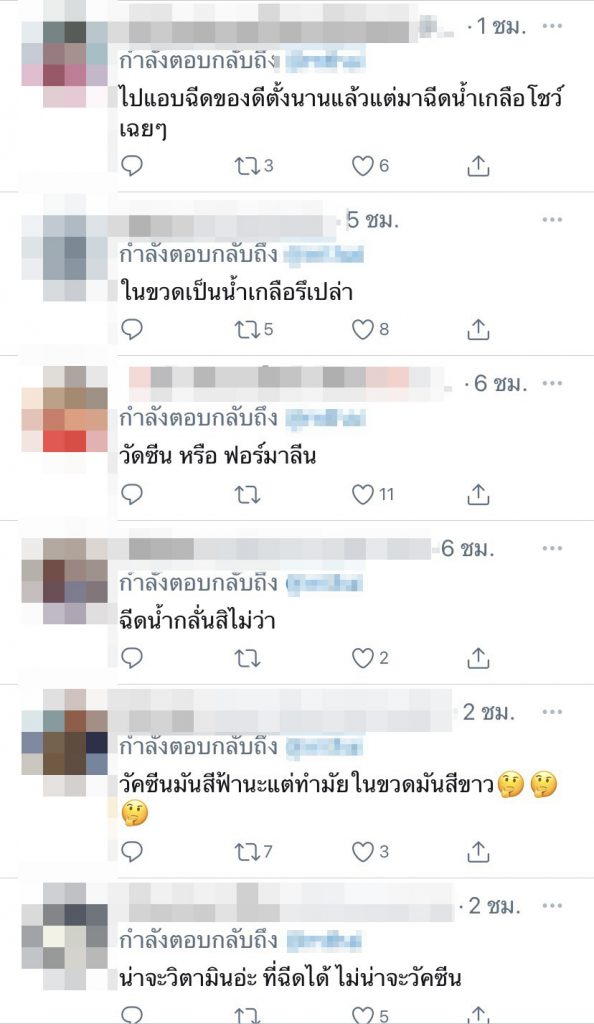594x1024 pixels.
Task: Reply to the tweet posted 1 ชม. ago
Action: click(132, 166)
